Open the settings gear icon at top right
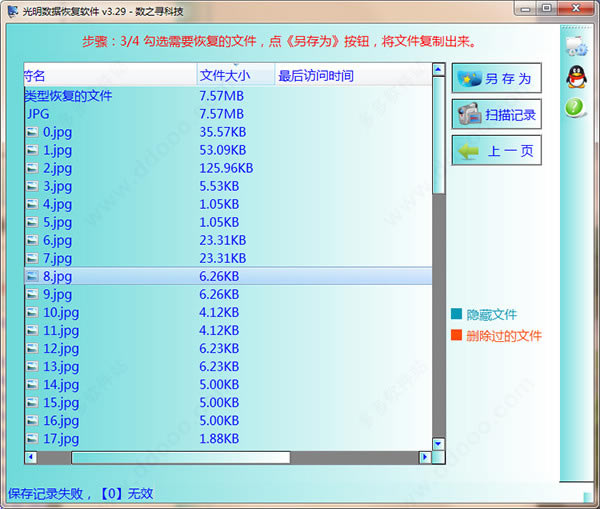The image size is (600, 509). point(576,46)
